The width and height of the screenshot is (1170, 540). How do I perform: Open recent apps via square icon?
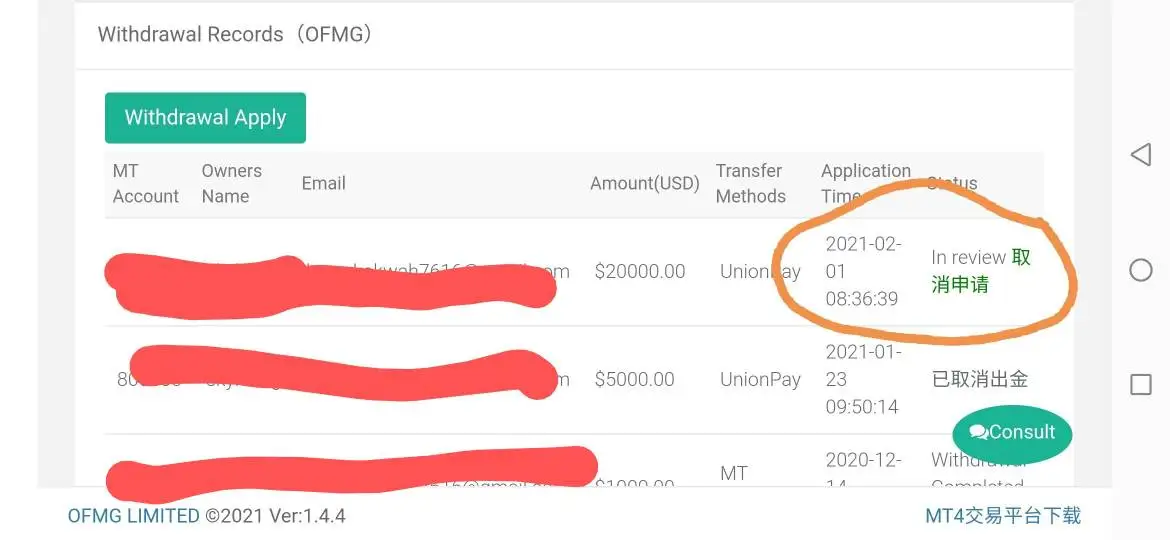pyautogui.click(x=1140, y=385)
